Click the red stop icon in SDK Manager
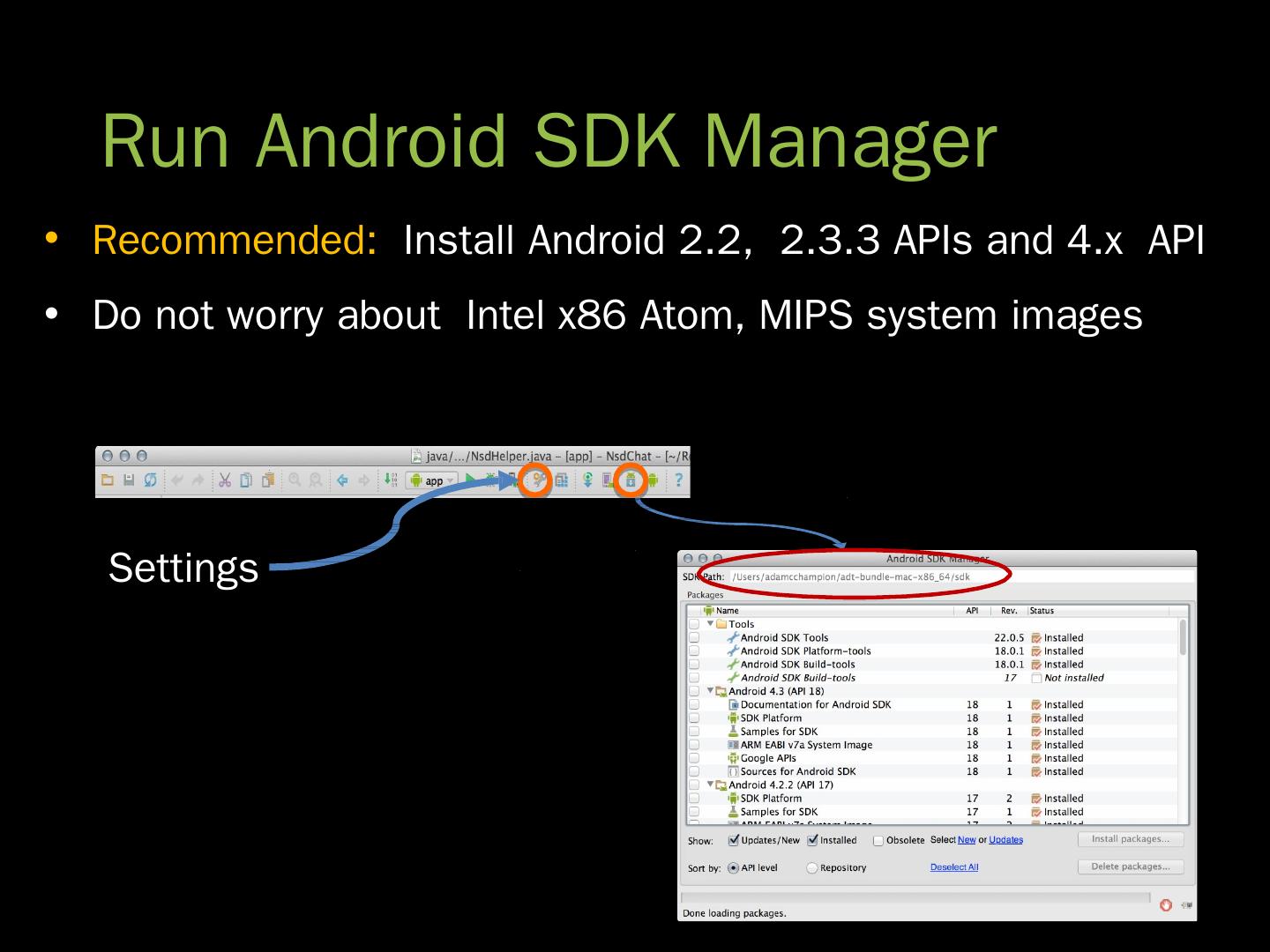The height and width of the screenshot is (952, 1270). point(1166,904)
